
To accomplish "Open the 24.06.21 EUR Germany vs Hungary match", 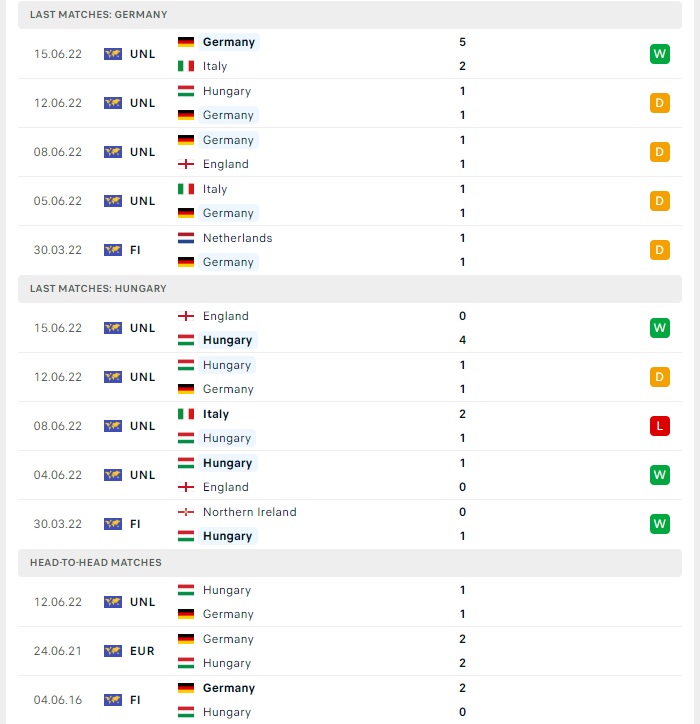I will point(350,651).
